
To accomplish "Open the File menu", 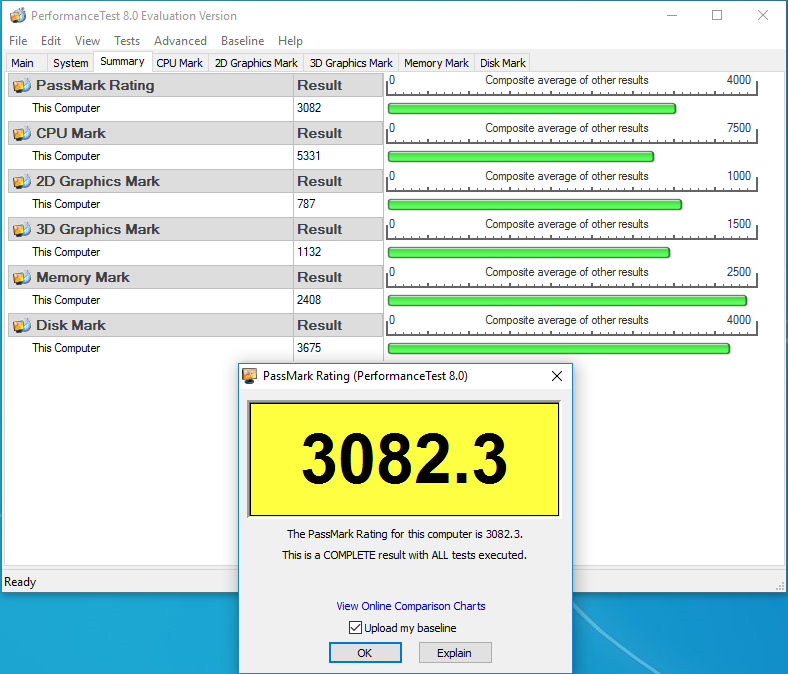I will (18, 41).
